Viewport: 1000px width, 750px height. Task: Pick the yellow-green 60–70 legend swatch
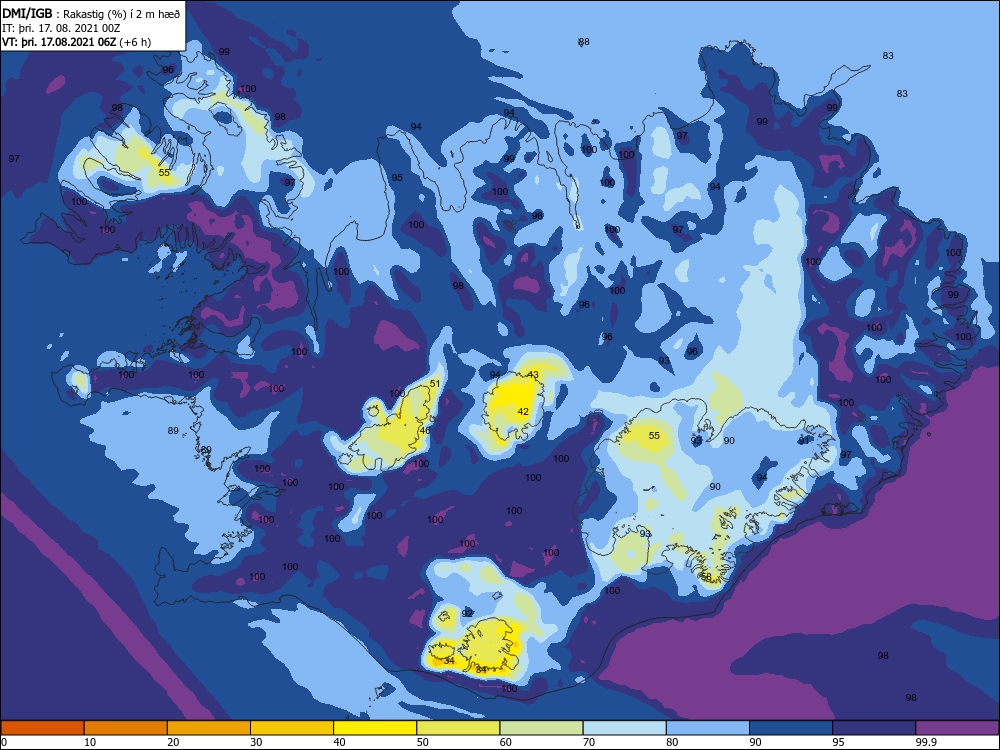tap(541, 728)
